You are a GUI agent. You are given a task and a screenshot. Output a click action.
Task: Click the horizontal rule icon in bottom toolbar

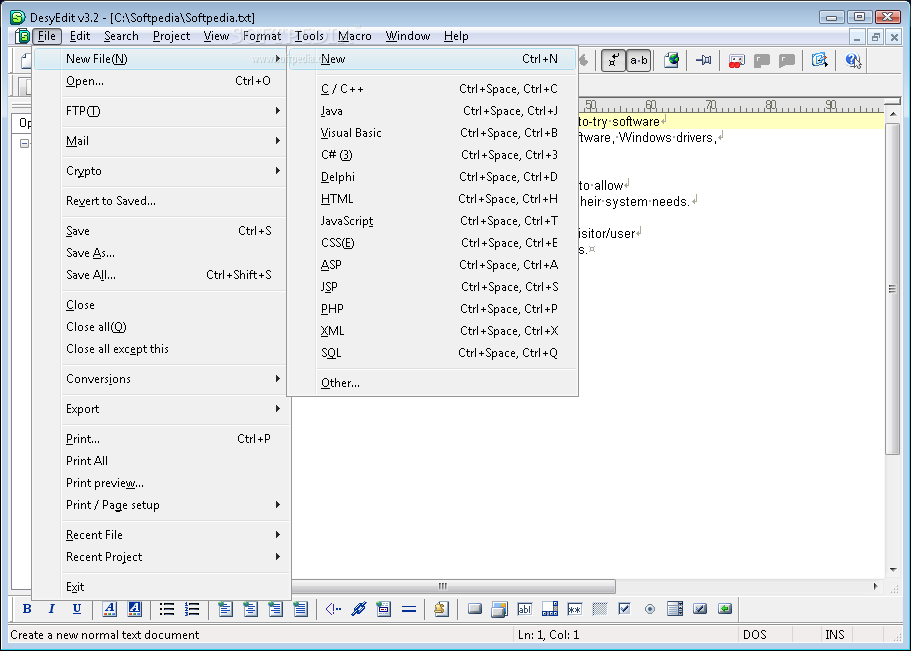[409, 609]
